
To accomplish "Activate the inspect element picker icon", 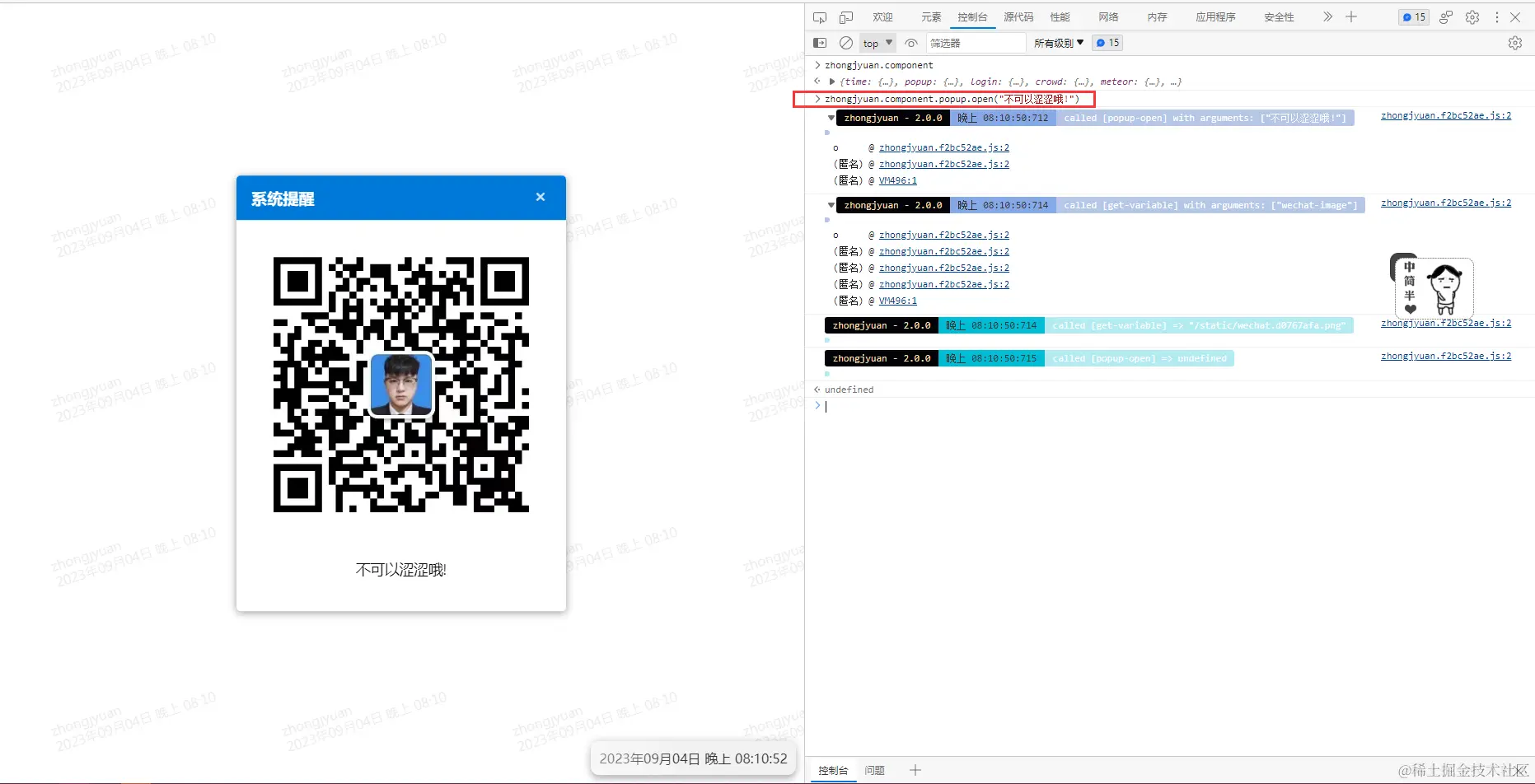I will click(x=819, y=17).
